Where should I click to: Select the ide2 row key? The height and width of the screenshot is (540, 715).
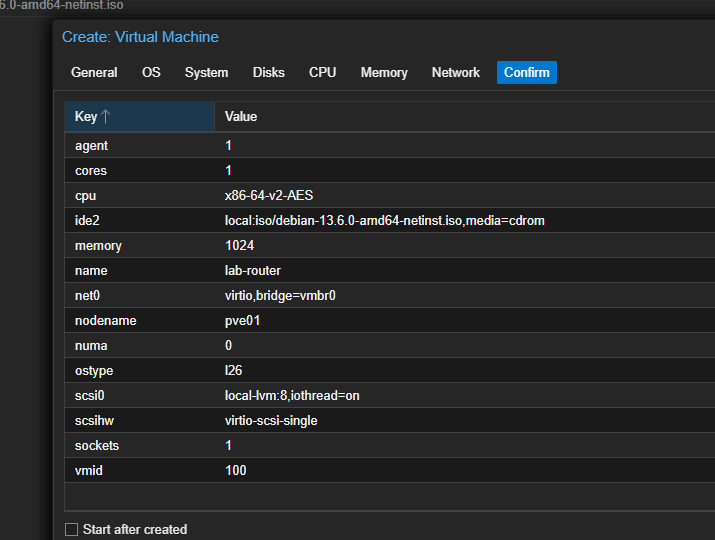pyautogui.click(x=87, y=221)
